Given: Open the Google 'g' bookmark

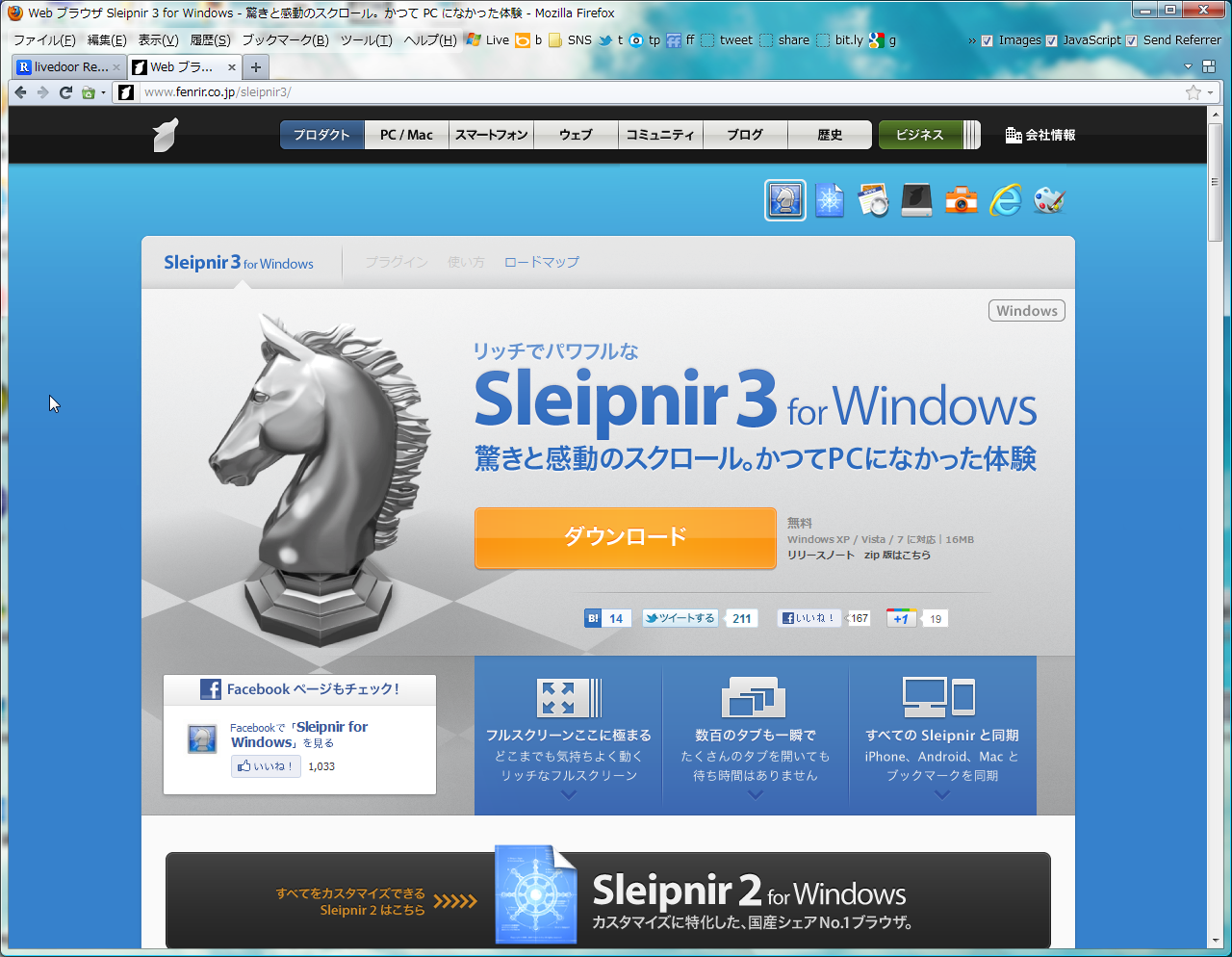Looking at the screenshot, I should (883, 40).
